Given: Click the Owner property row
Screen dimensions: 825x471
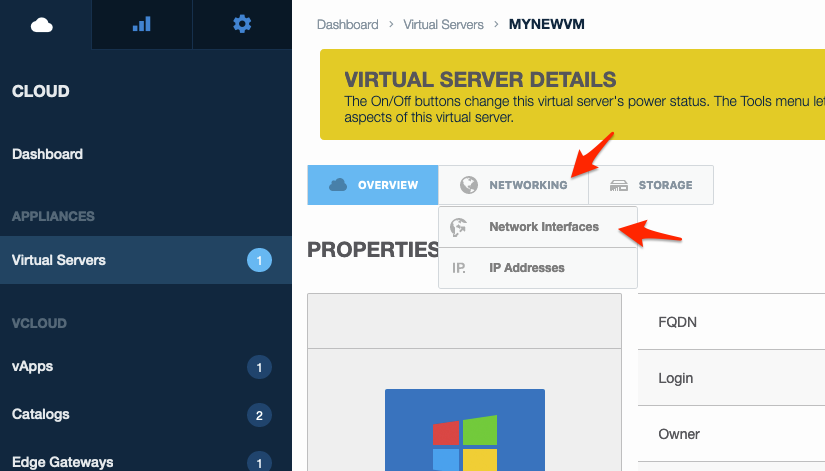Looking at the screenshot, I should pos(731,434).
